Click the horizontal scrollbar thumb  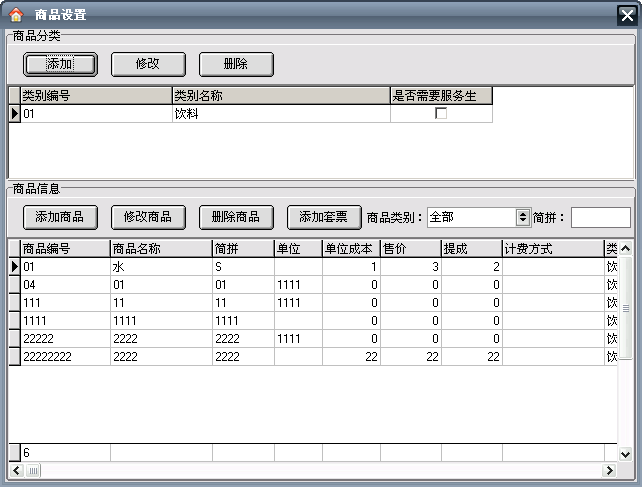pyautogui.click(x=33, y=471)
